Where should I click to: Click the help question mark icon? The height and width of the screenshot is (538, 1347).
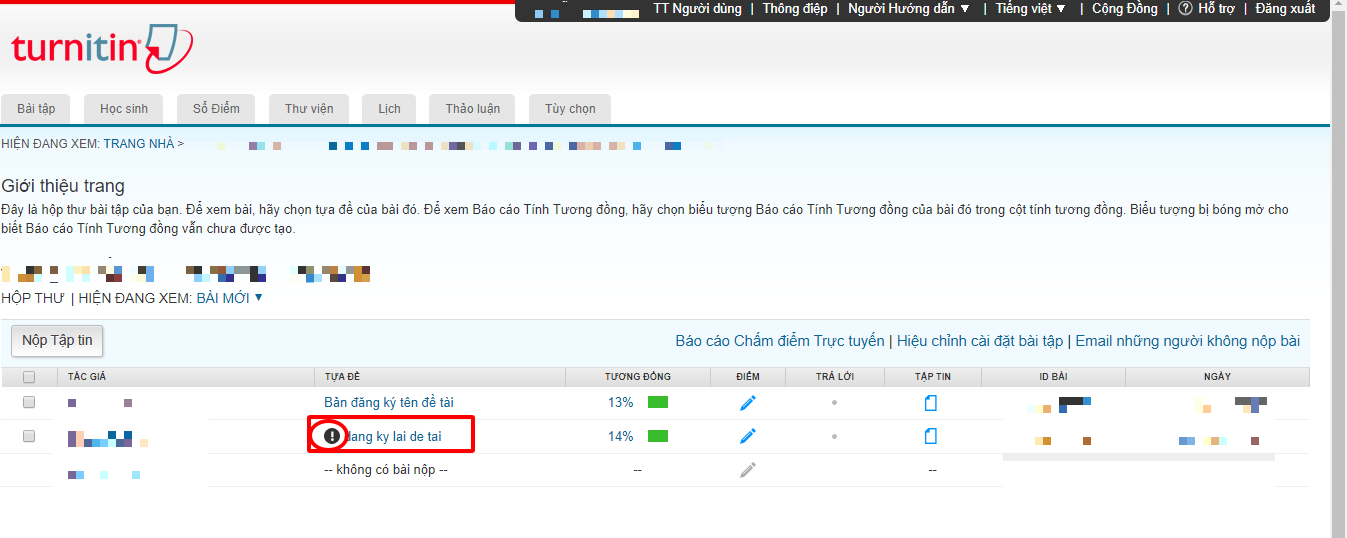[1185, 9]
